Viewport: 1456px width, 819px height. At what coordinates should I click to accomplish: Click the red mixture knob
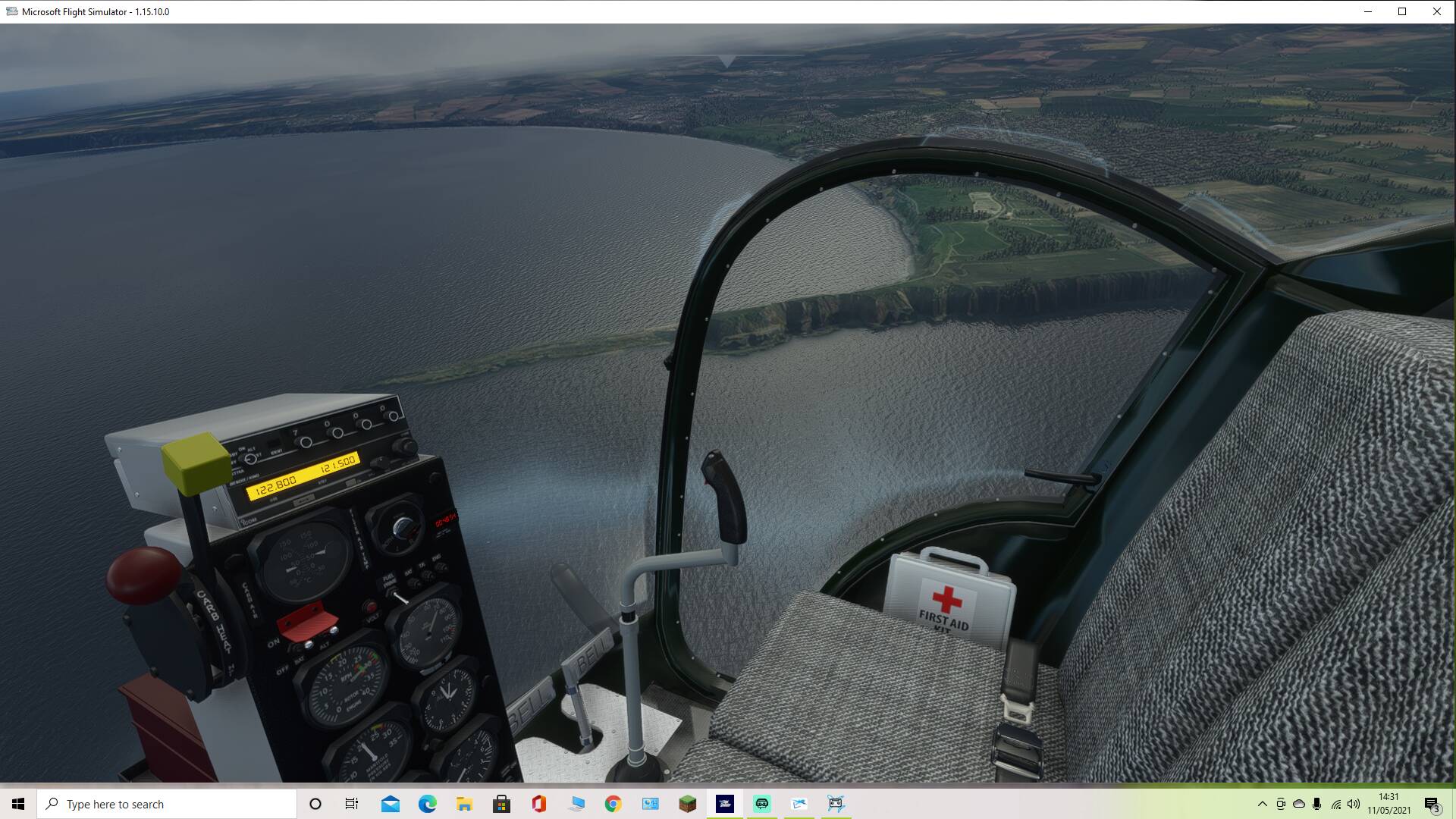(143, 574)
